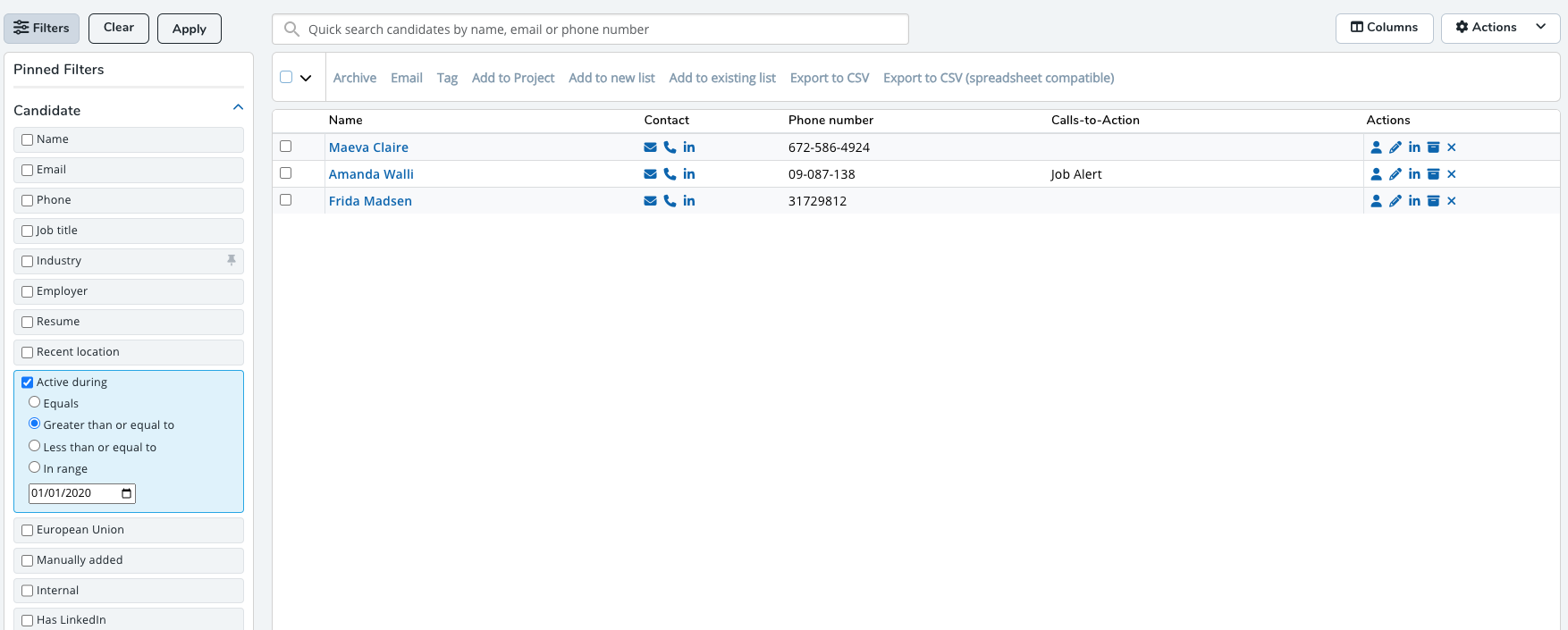The image size is (1568, 630).
Task: Expand the select-all dropdown arrow
Action: (x=306, y=78)
